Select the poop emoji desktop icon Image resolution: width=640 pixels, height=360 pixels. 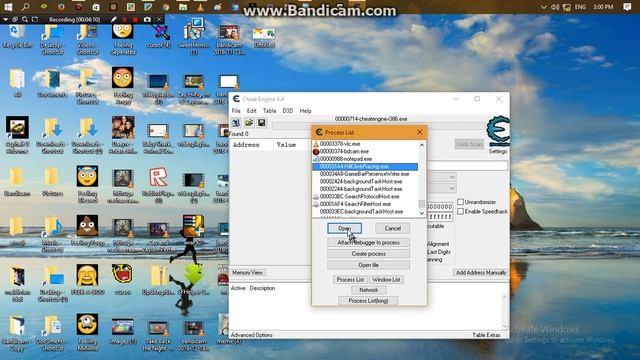87,231
